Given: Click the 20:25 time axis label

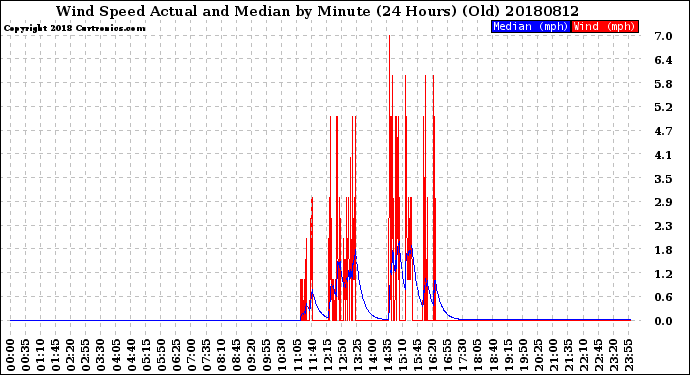Looking at the screenshot, I should pos(538,355).
